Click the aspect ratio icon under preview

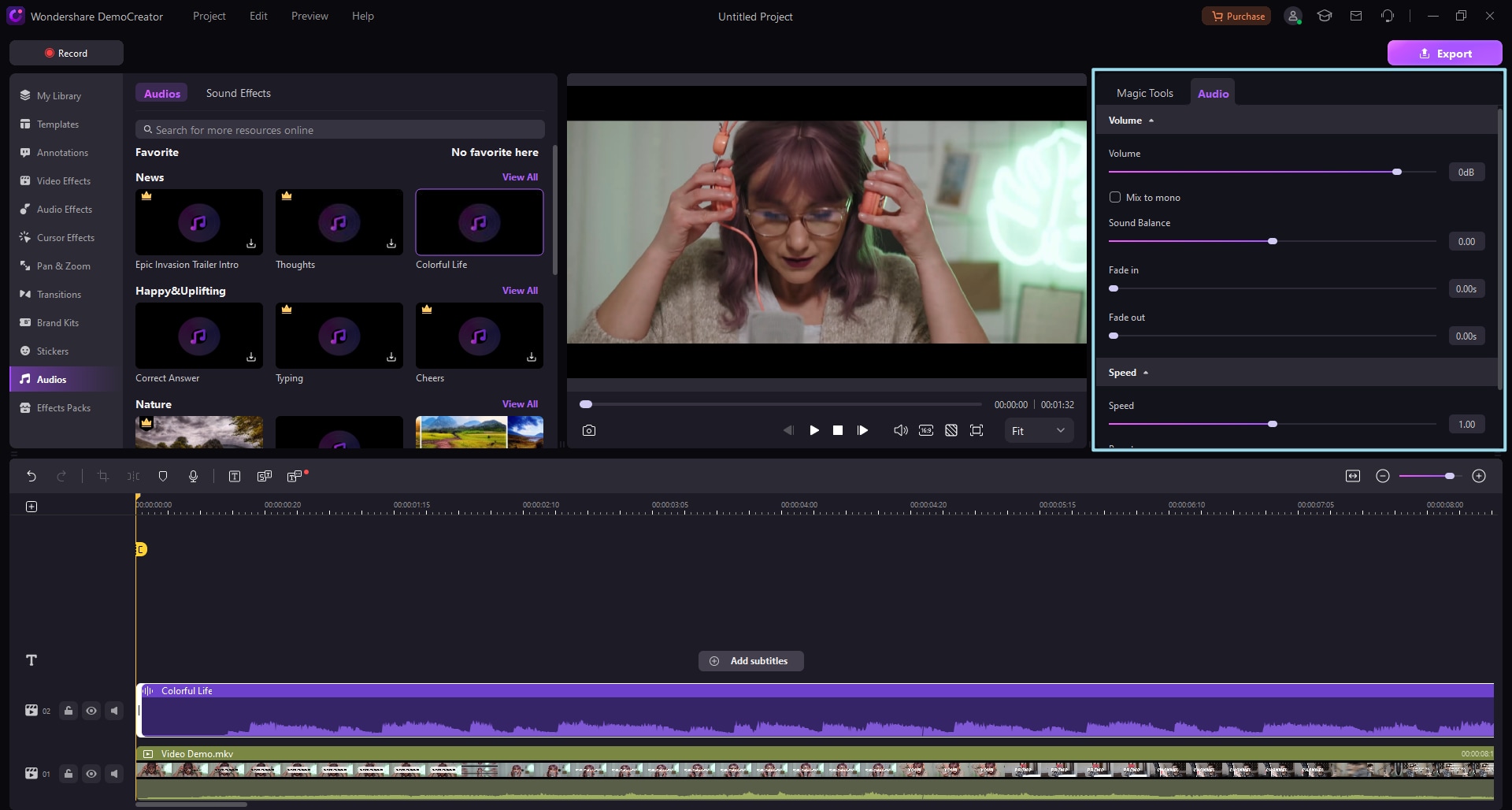click(926, 430)
